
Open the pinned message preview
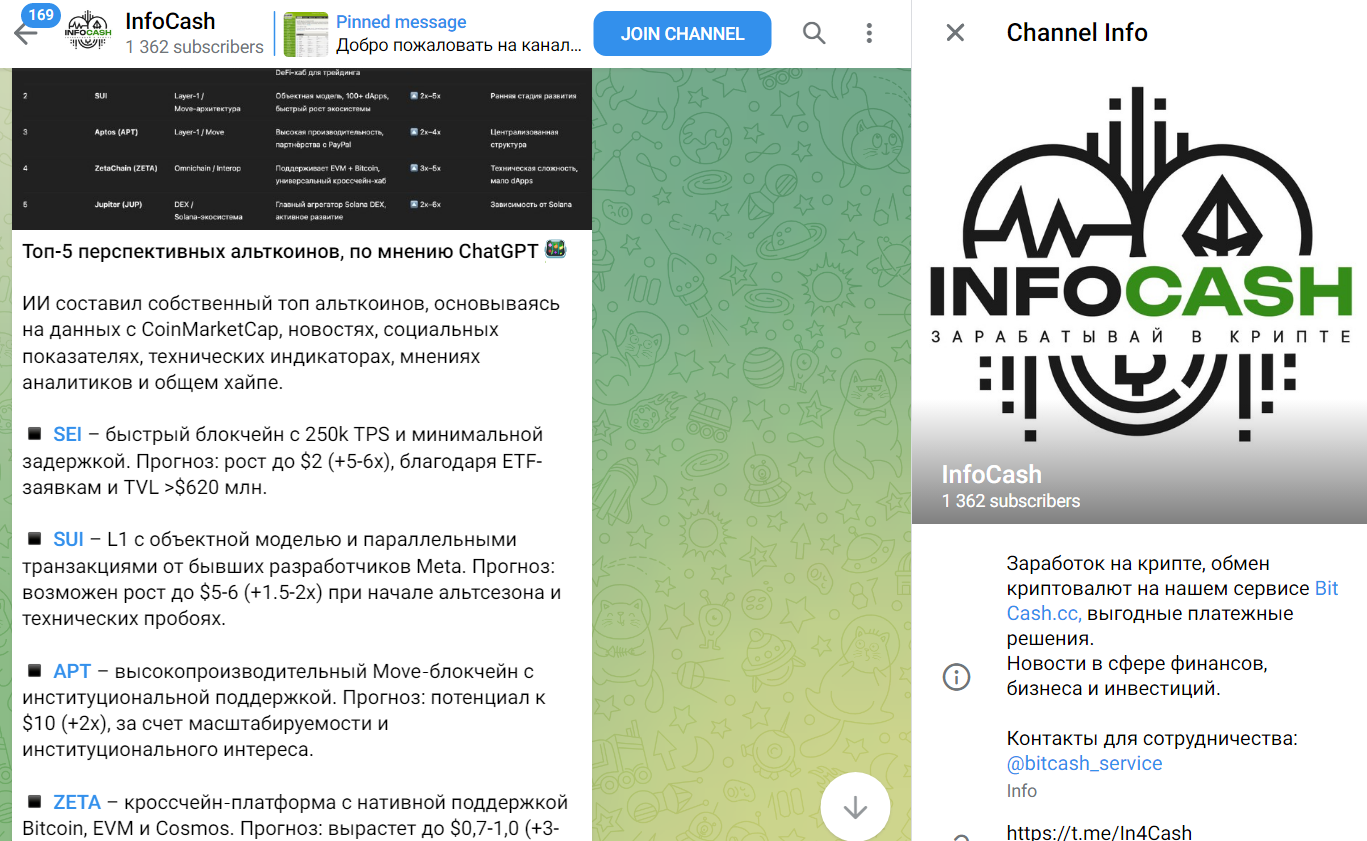433,33
